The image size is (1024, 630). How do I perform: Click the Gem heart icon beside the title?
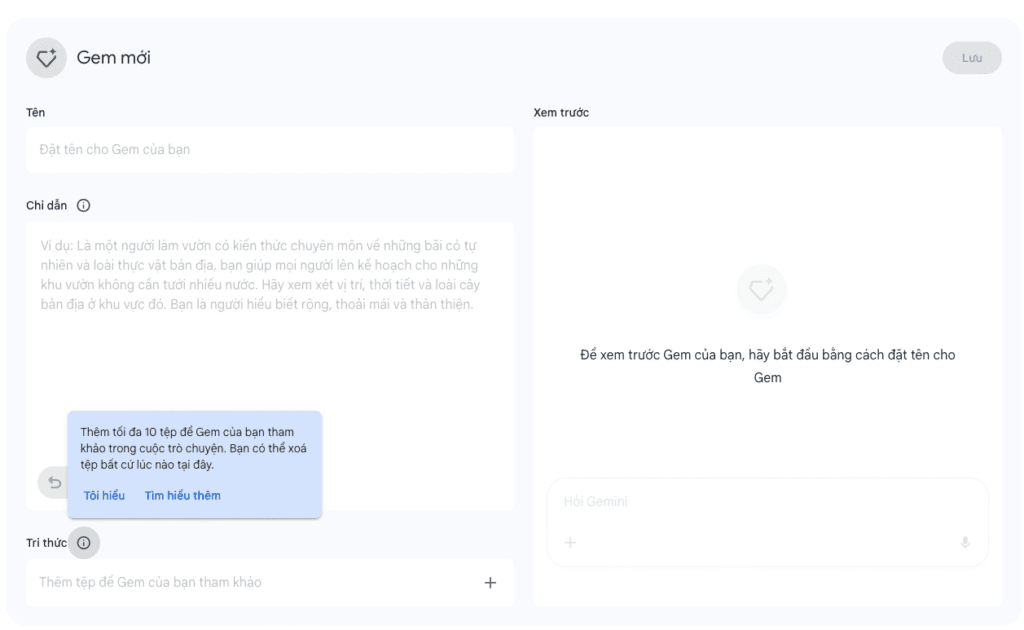(x=46, y=58)
